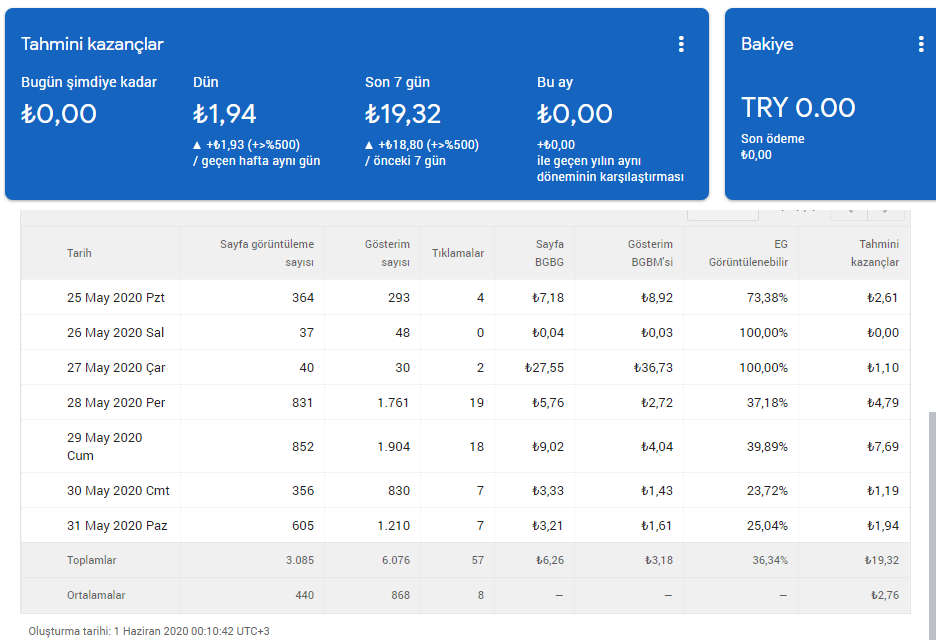
Task: Sort by Gösterim sayısı column header
Action: [387, 253]
